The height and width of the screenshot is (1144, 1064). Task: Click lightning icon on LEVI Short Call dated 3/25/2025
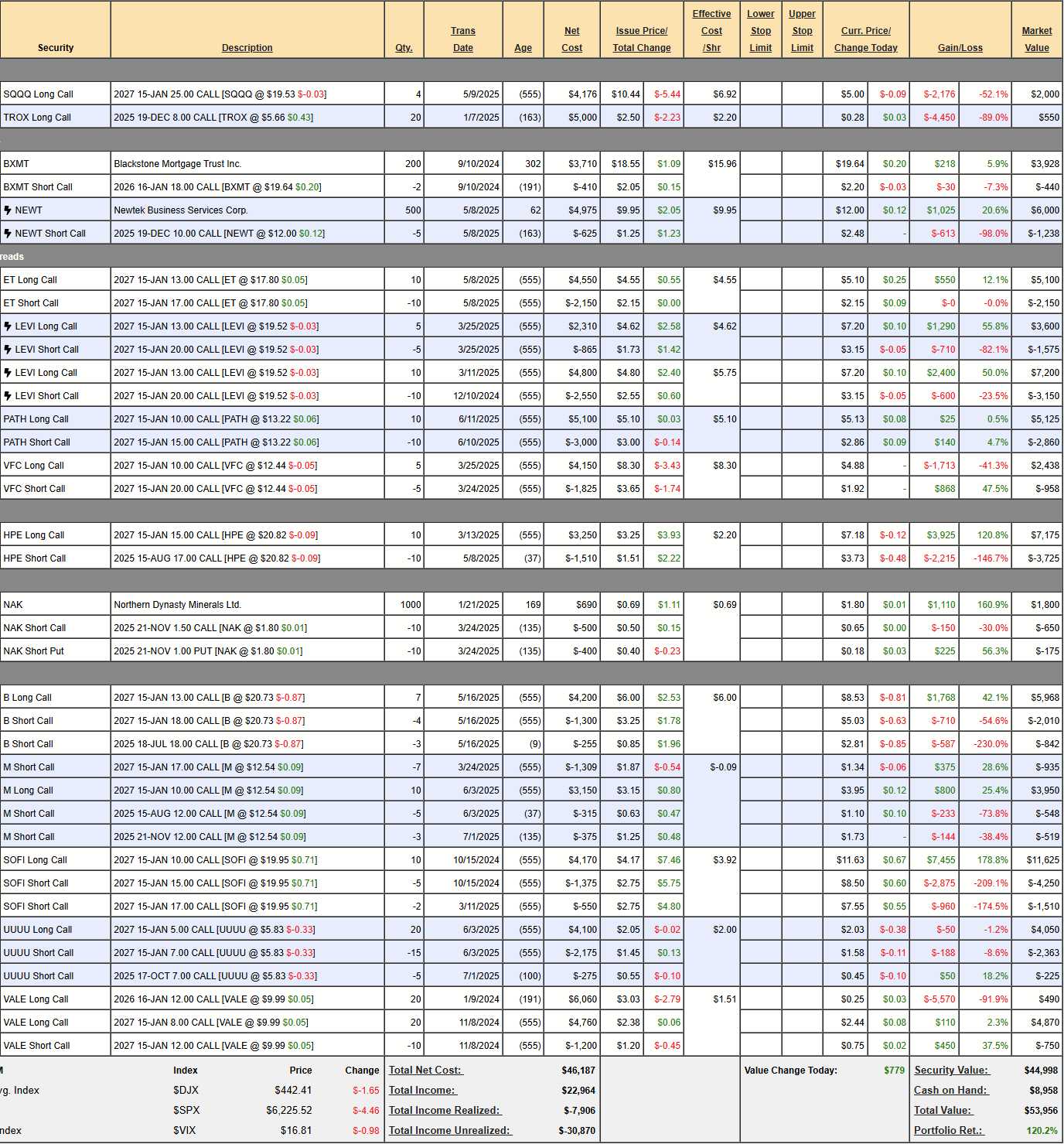click(8, 350)
